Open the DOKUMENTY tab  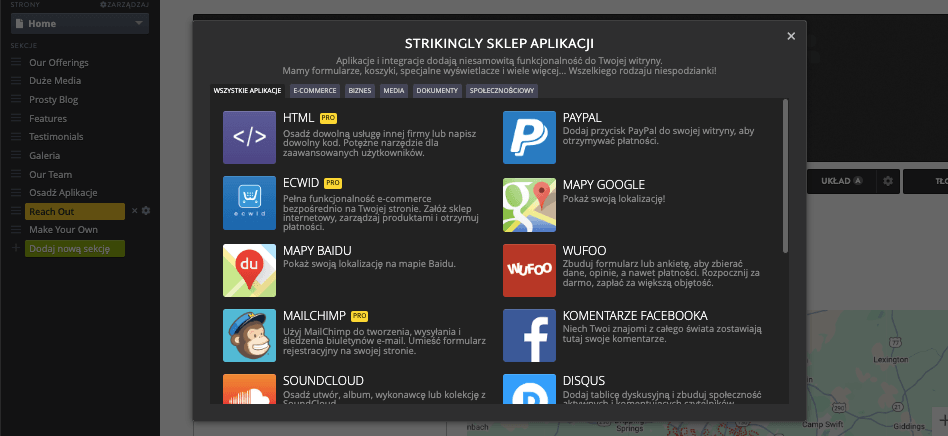(438, 91)
